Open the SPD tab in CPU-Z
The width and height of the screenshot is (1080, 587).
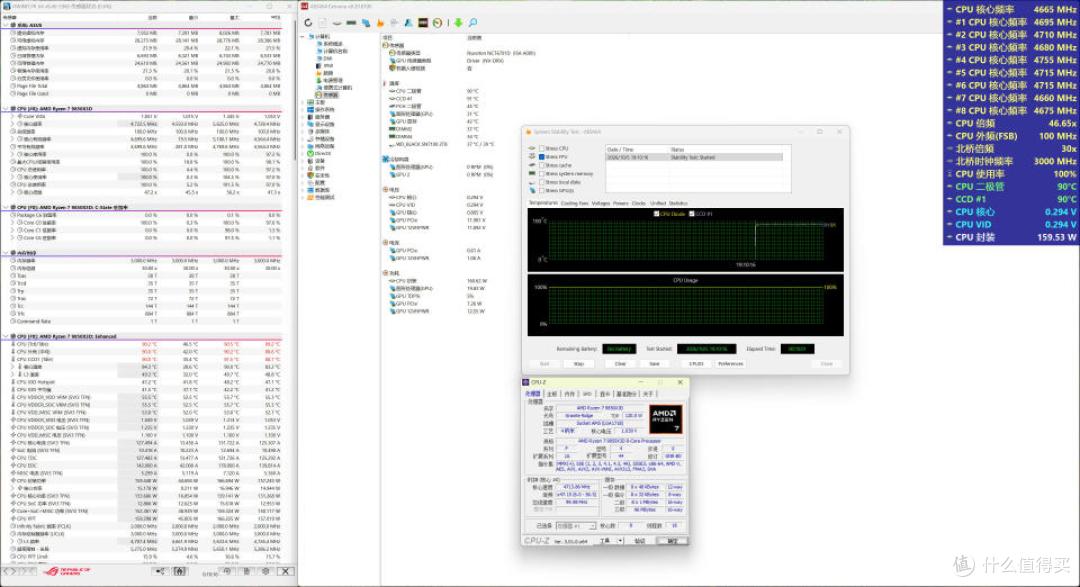coord(588,394)
